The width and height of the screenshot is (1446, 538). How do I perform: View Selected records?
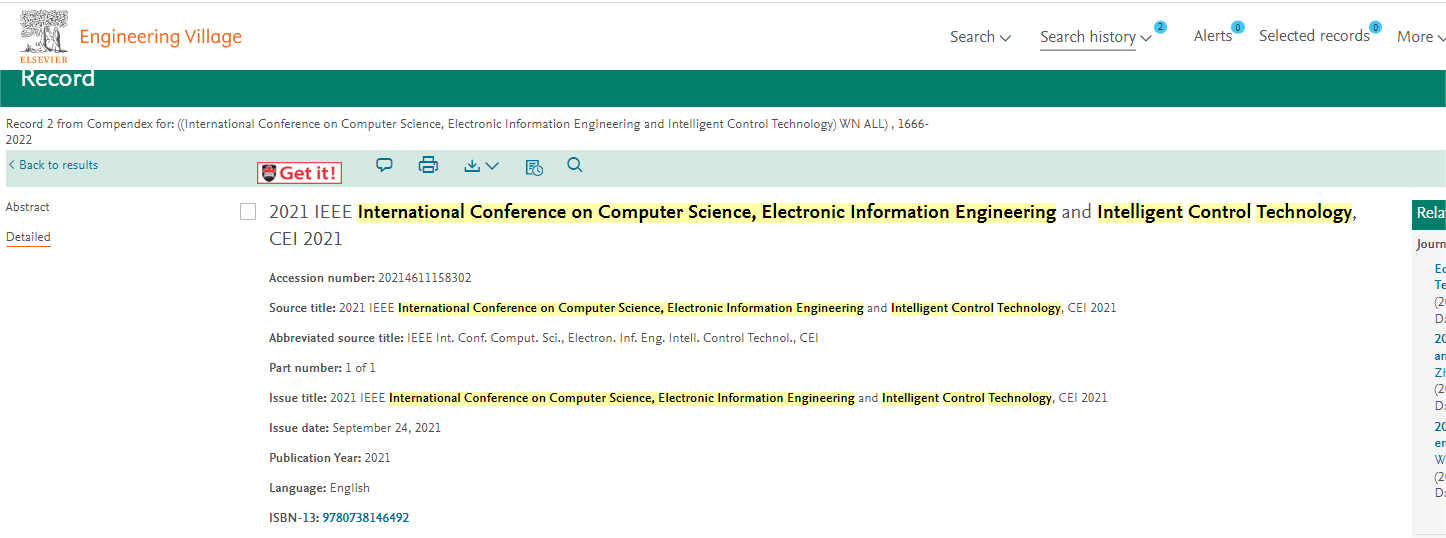pyautogui.click(x=1314, y=36)
